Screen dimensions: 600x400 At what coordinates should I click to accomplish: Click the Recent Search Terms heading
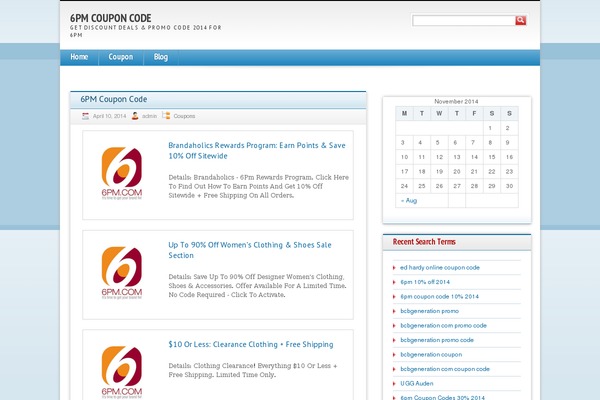pyautogui.click(x=424, y=242)
